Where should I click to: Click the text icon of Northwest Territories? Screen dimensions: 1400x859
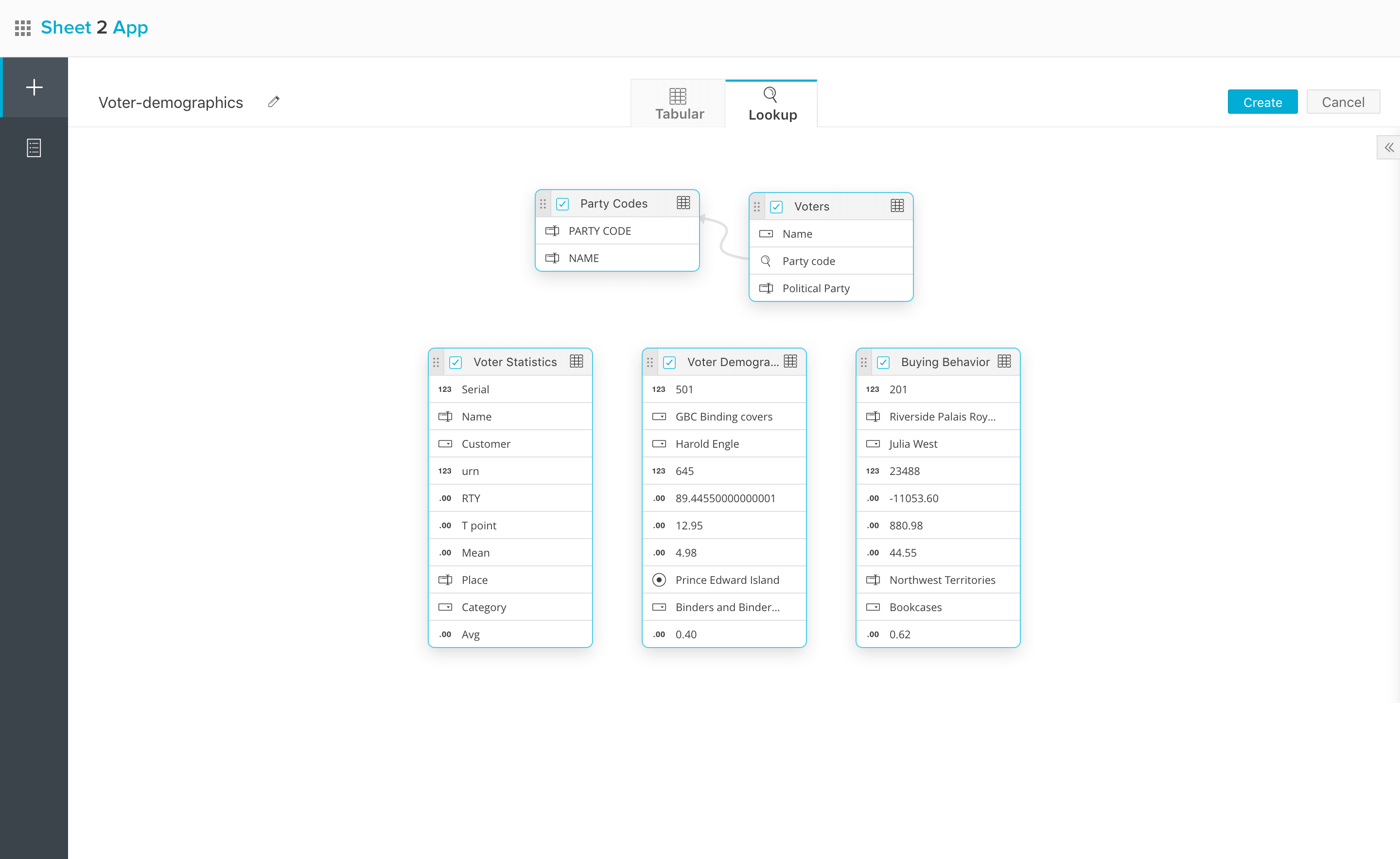click(873, 579)
